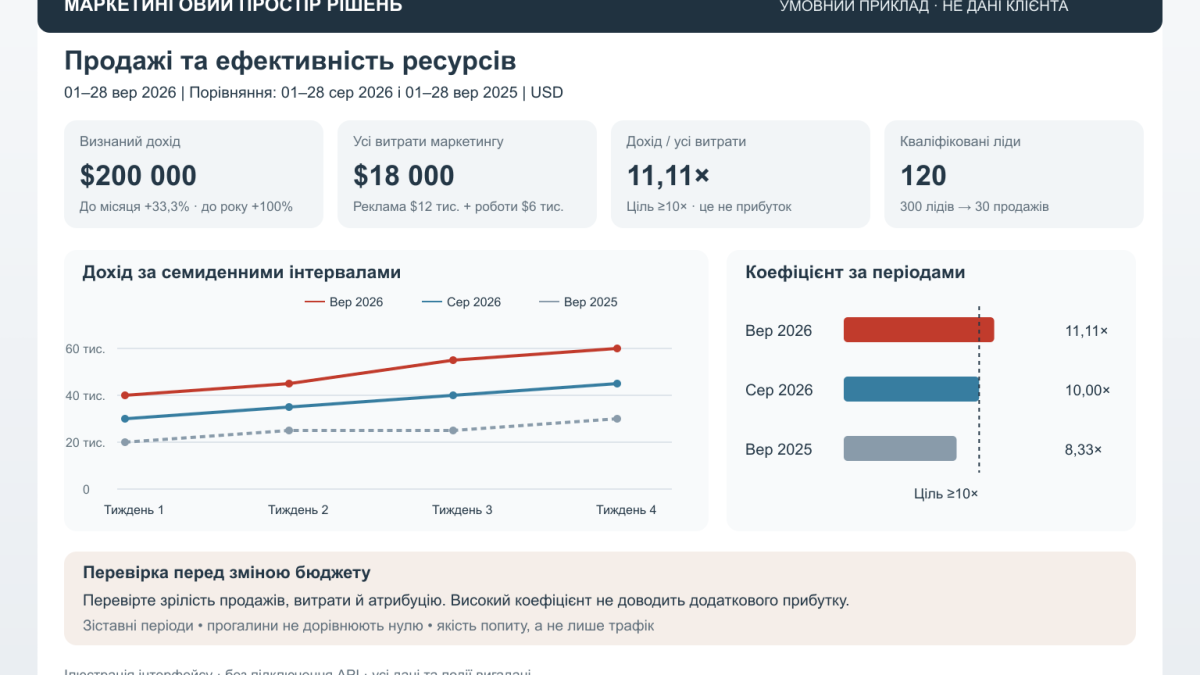Image resolution: width=1200 pixels, height=675 pixels.
Task: Click the gray Вер 2025 coefficient bar
Action: tap(900, 448)
